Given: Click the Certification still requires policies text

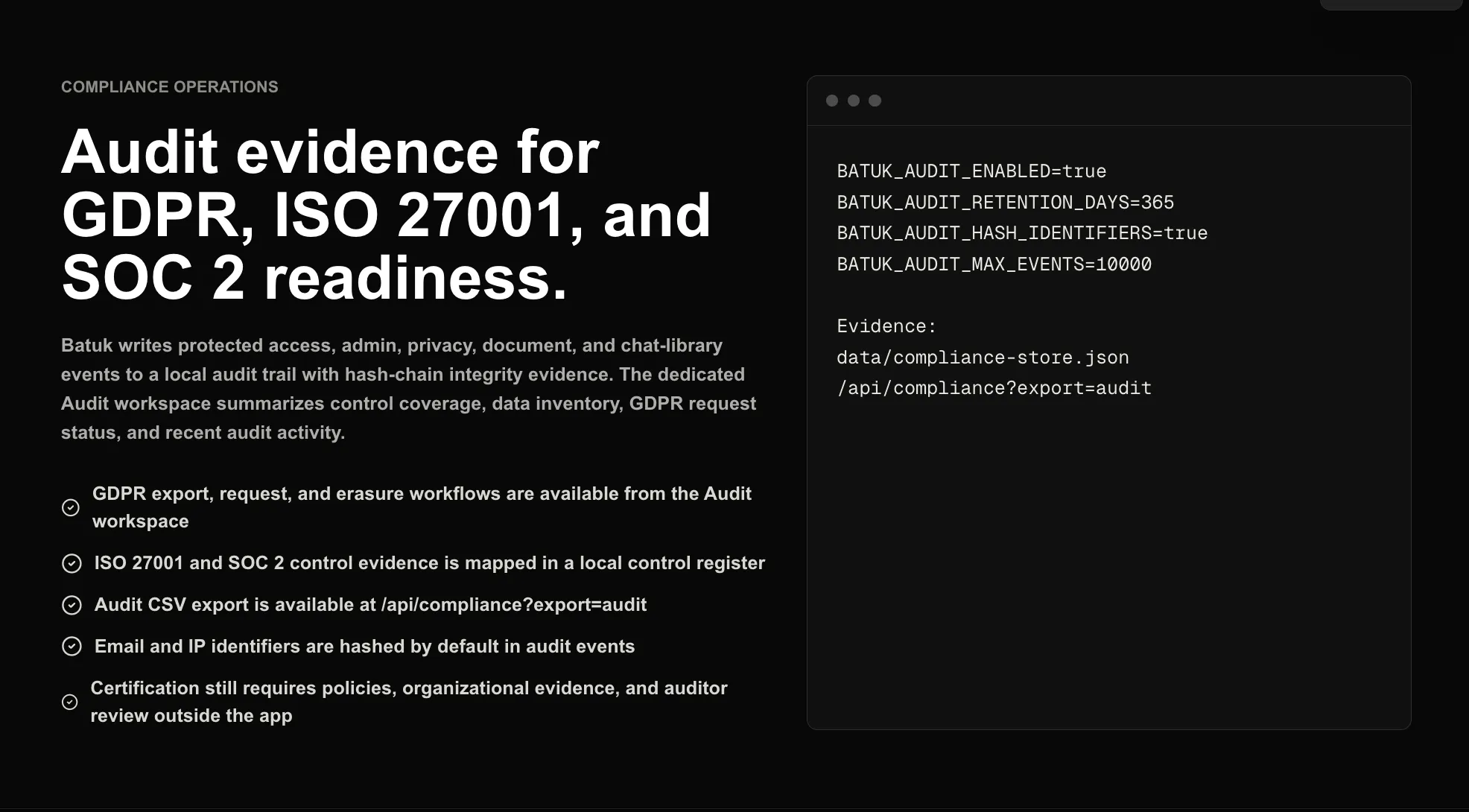Looking at the screenshot, I should pos(409,702).
